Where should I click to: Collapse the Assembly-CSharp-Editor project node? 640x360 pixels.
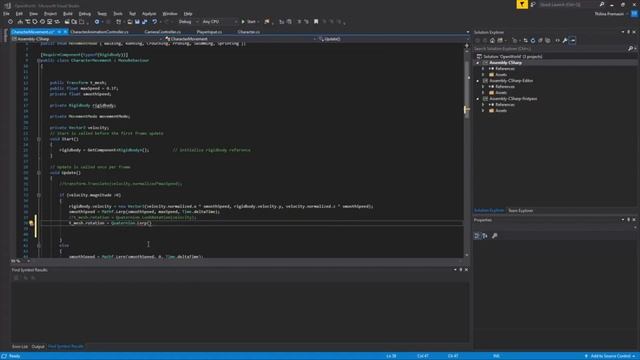[x=478, y=81]
